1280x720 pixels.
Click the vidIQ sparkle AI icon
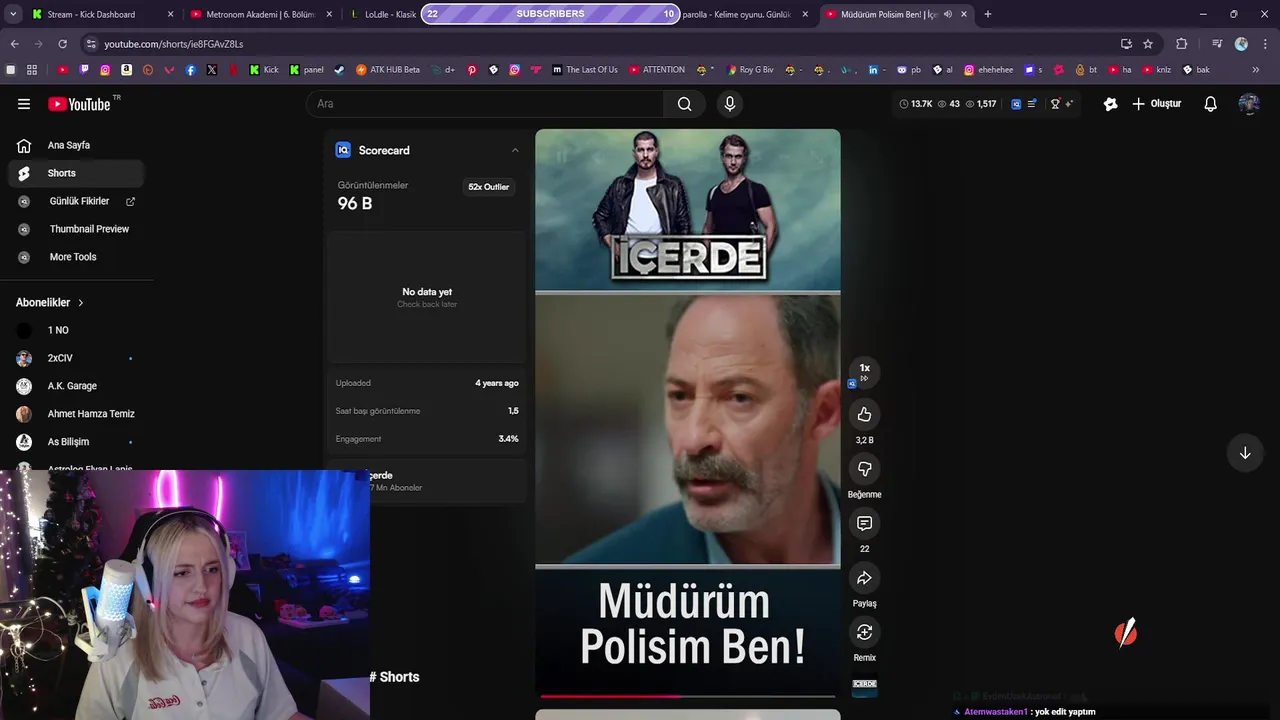click(1069, 104)
